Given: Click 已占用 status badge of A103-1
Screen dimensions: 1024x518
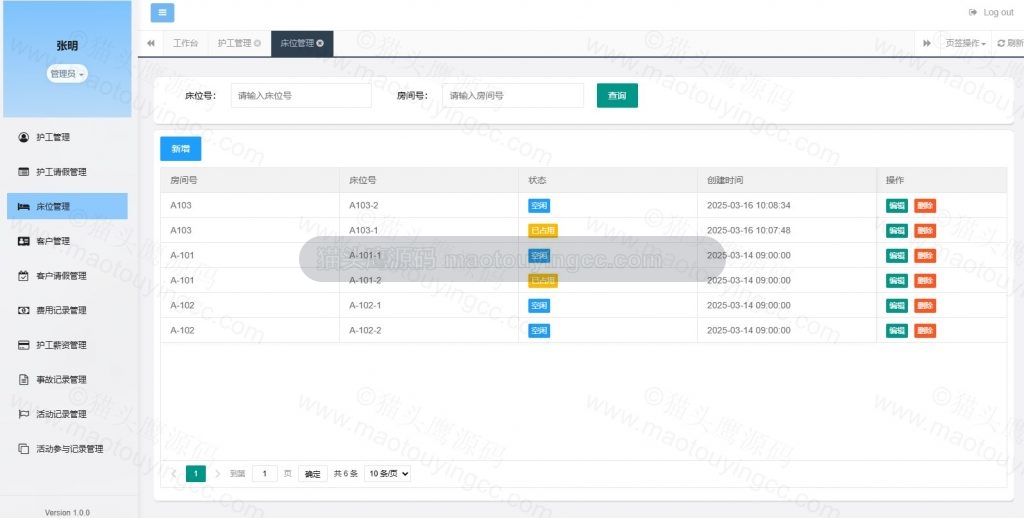Looking at the screenshot, I should (x=543, y=231).
